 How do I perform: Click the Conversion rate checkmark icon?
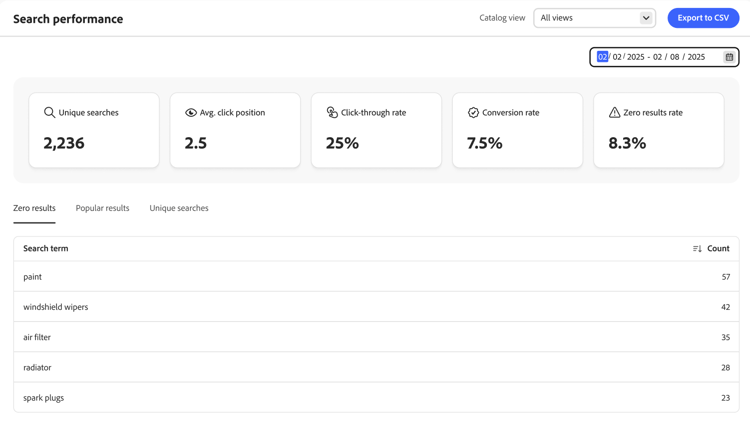tap(473, 113)
